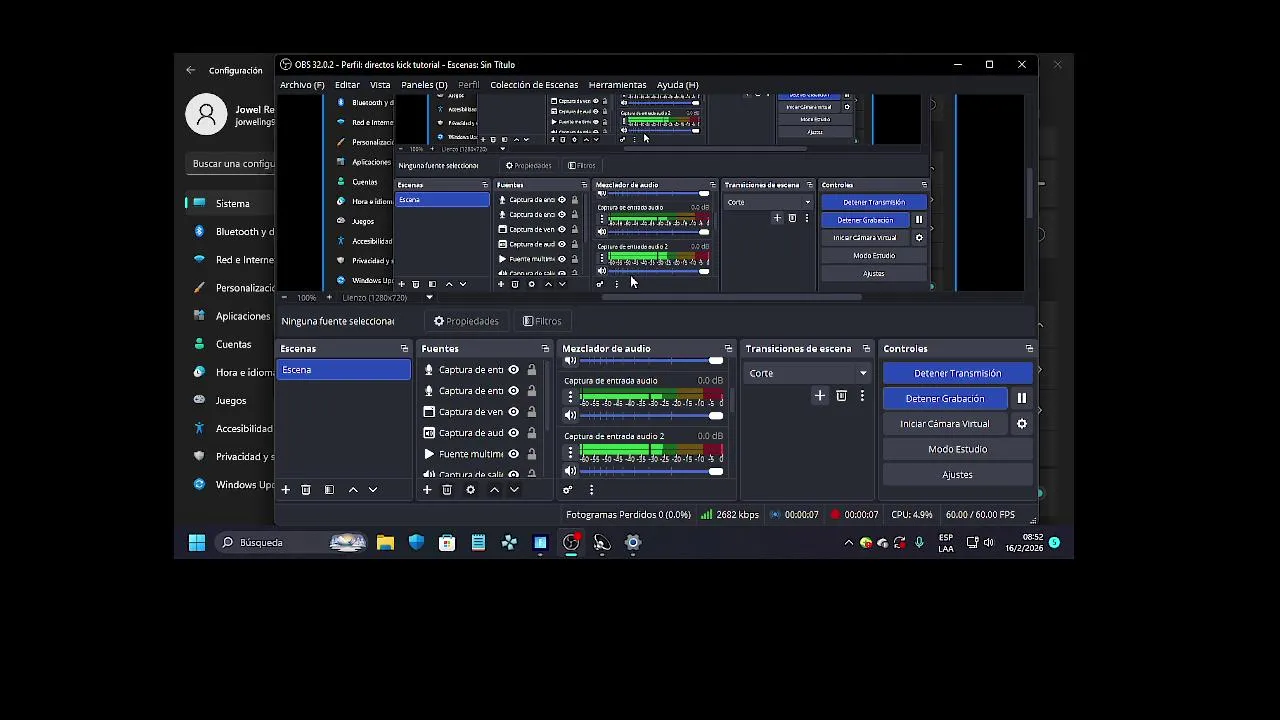
Task: Open Microsoft Store from the taskbar
Action: pyautogui.click(x=447, y=542)
